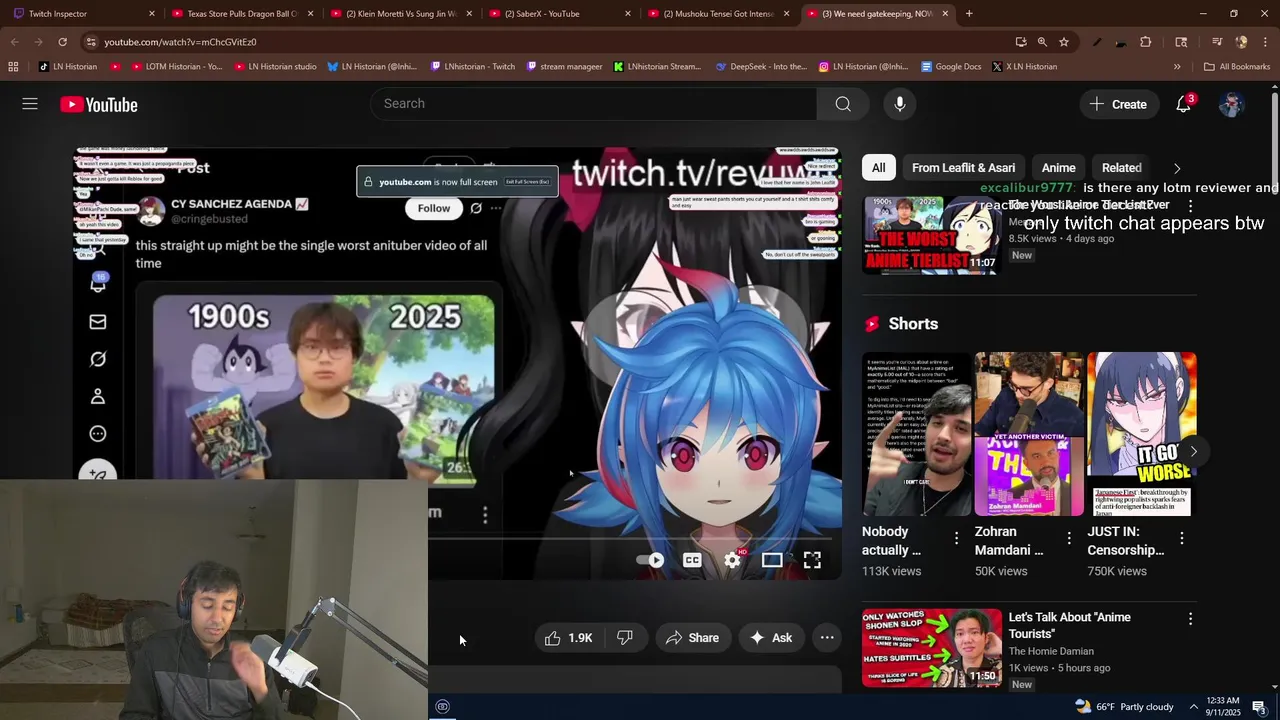The height and width of the screenshot is (720, 1280).
Task: Open the YouTube account avatar menu
Action: coord(1232,104)
